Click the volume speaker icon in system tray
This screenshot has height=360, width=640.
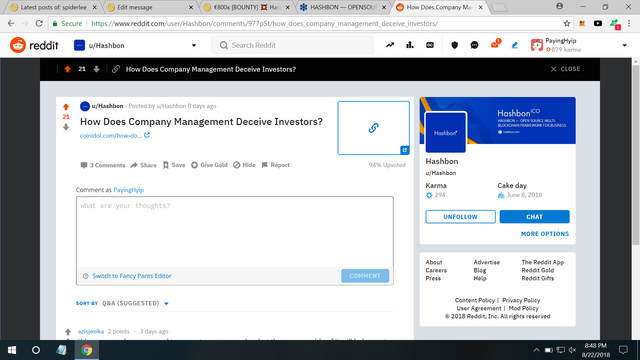572,350
